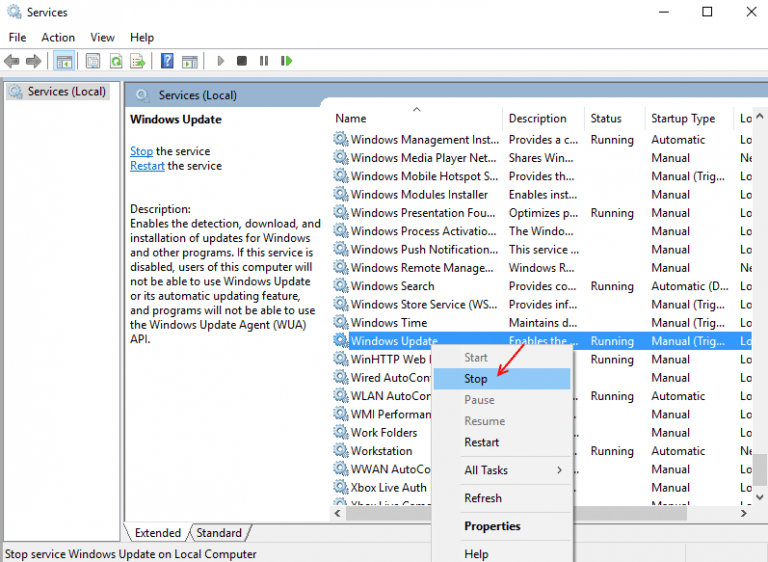768x562 pixels.
Task: Click the Back arrow toolbar icon
Action: (x=11, y=61)
